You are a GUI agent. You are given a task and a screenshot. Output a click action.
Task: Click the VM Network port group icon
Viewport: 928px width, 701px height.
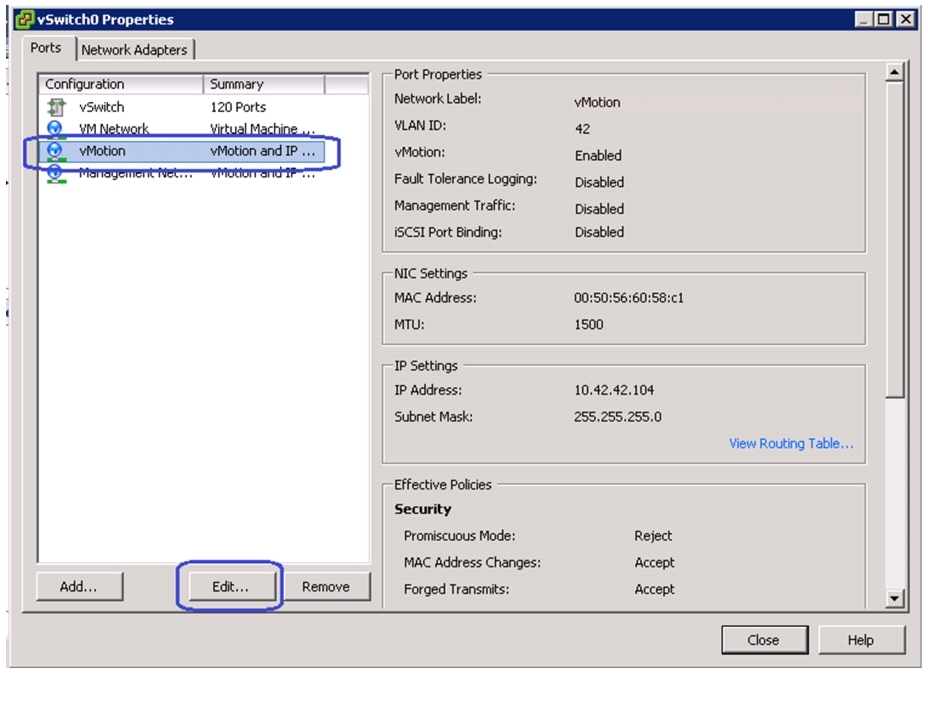point(55,128)
